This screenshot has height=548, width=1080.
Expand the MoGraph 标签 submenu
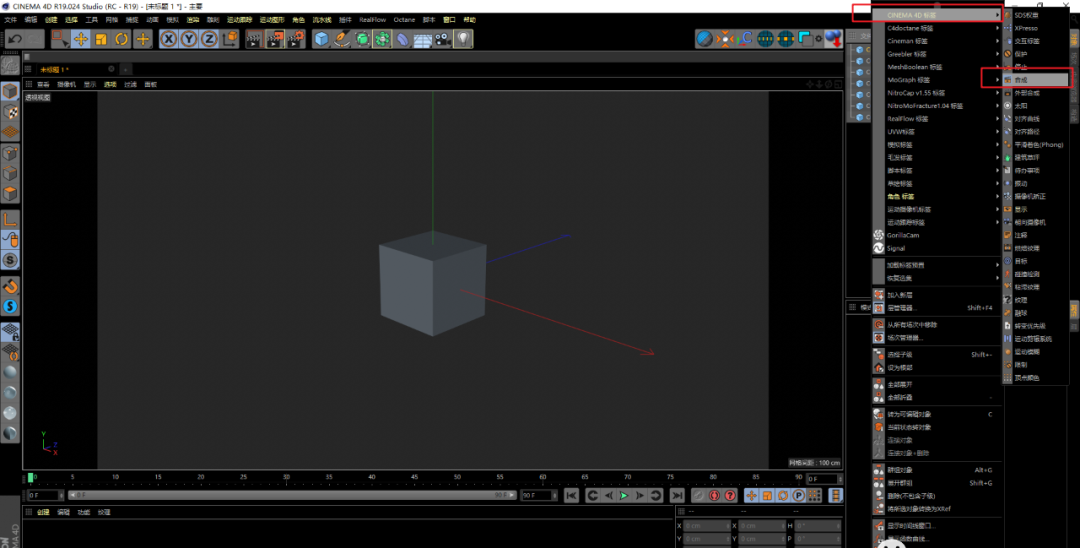tap(936, 80)
